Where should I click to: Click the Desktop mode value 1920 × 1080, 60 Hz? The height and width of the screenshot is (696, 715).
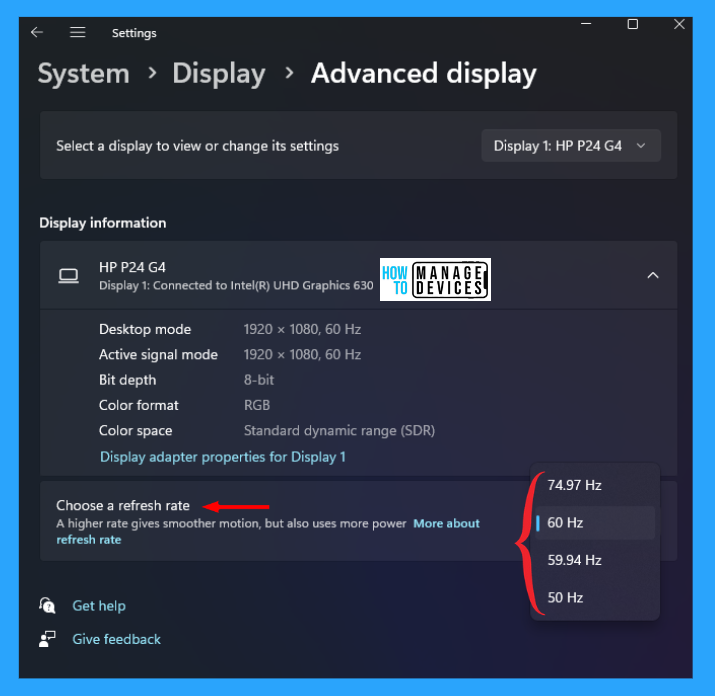pos(302,329)
